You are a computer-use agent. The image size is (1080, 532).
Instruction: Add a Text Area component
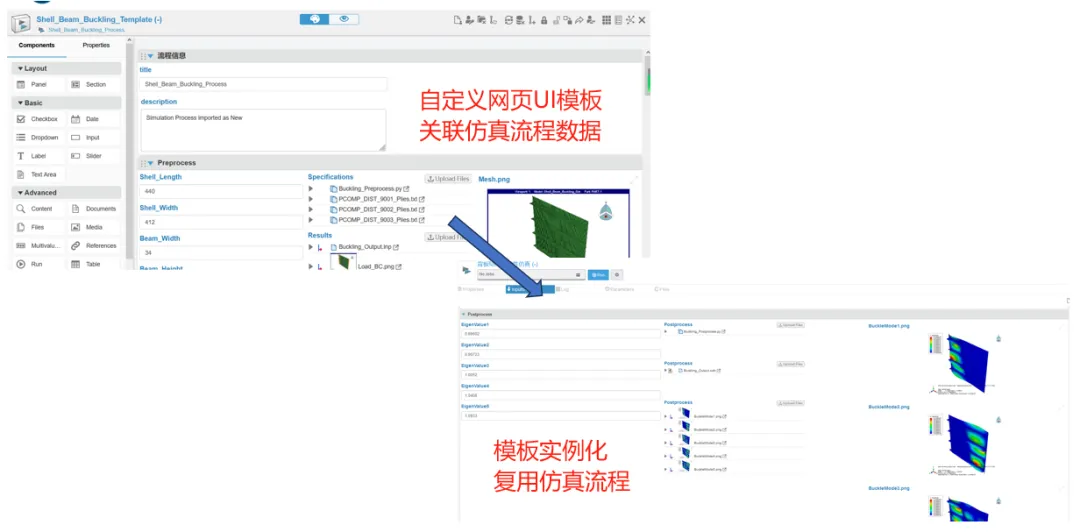(x=43, y=175)
